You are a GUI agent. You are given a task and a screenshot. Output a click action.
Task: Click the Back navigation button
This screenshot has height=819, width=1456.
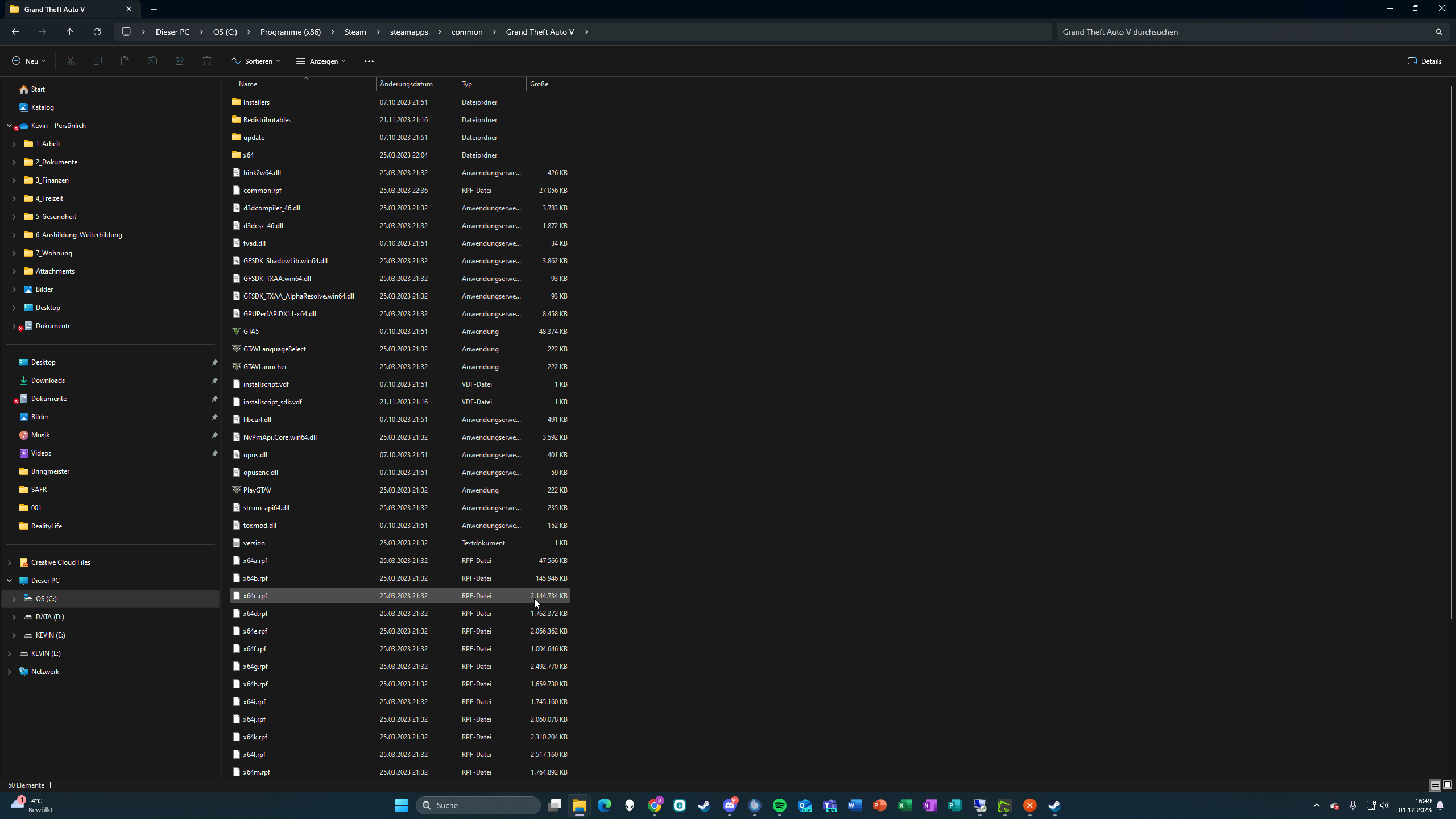click(x=15, y=31)
